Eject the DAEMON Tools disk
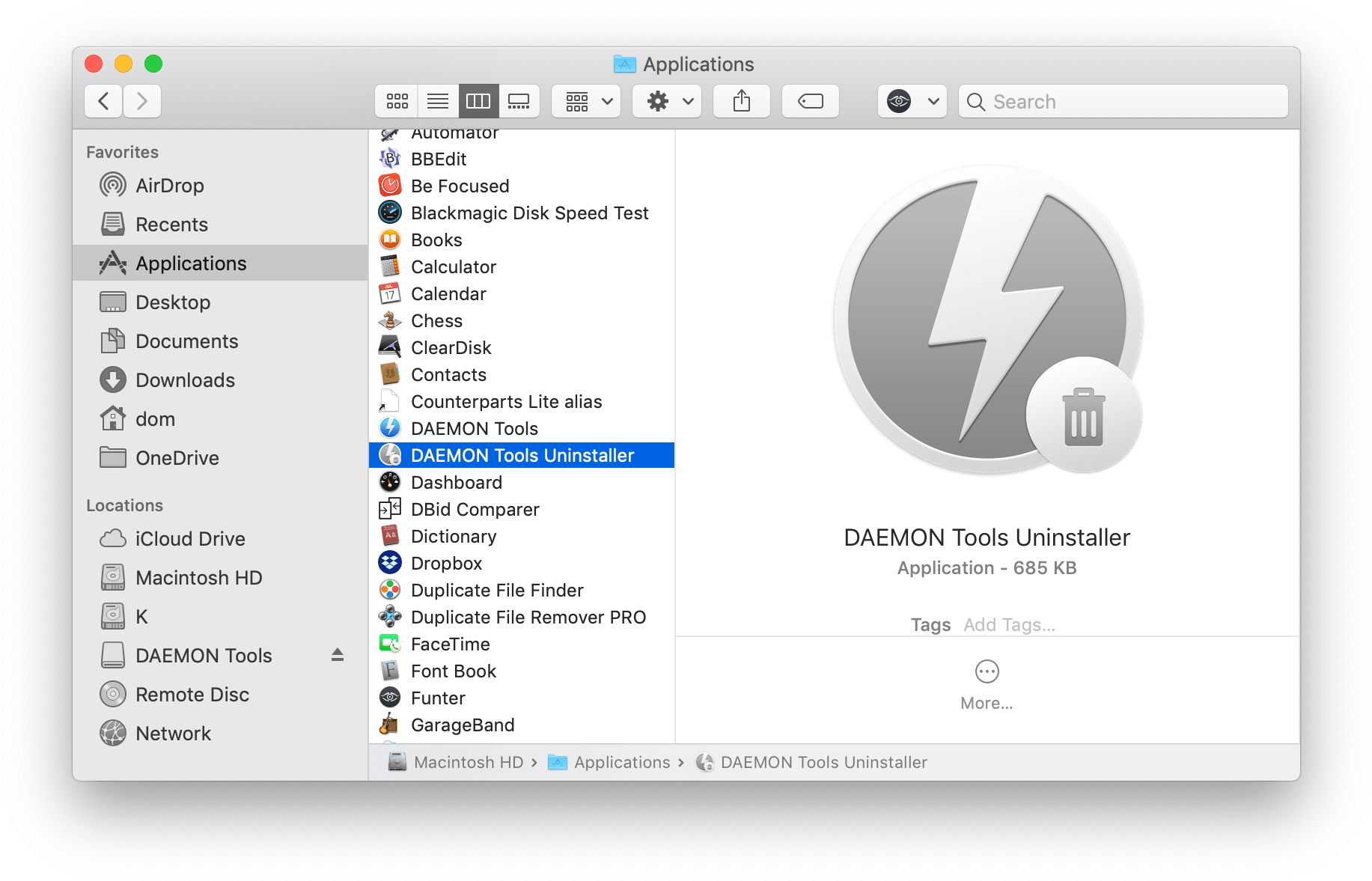This screenshot has height=881, width=1372. (x=338, y=655)
